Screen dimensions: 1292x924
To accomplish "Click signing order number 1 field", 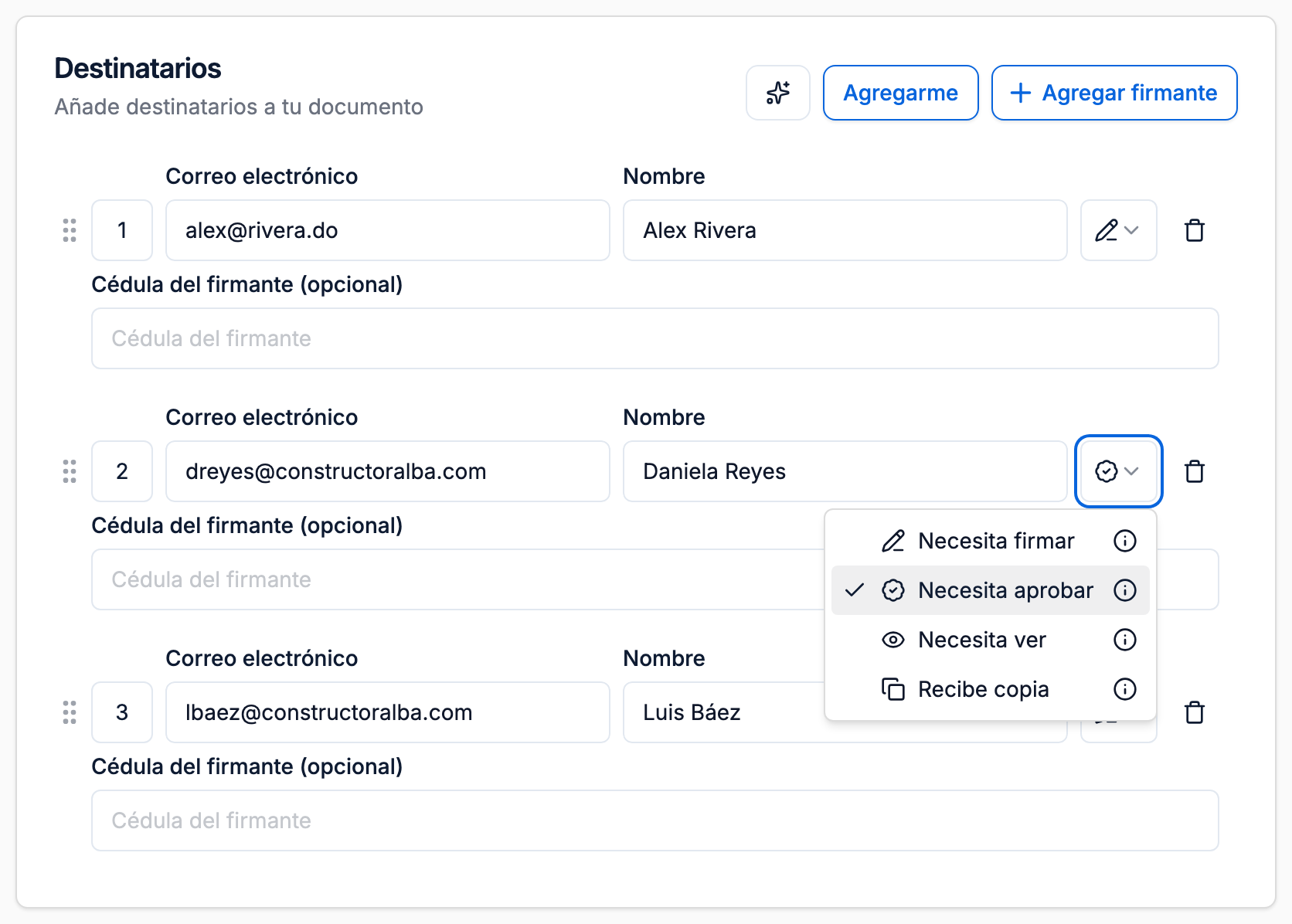I will (122, 230).
